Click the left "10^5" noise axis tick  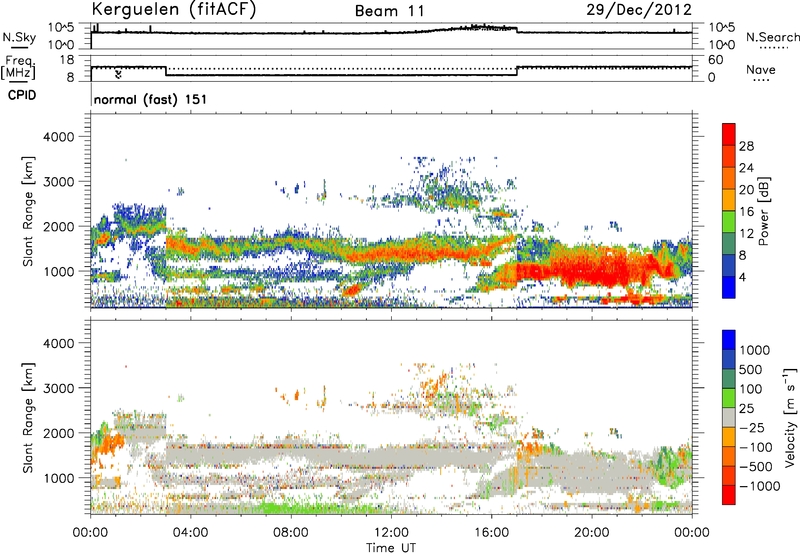coord(61,28)
